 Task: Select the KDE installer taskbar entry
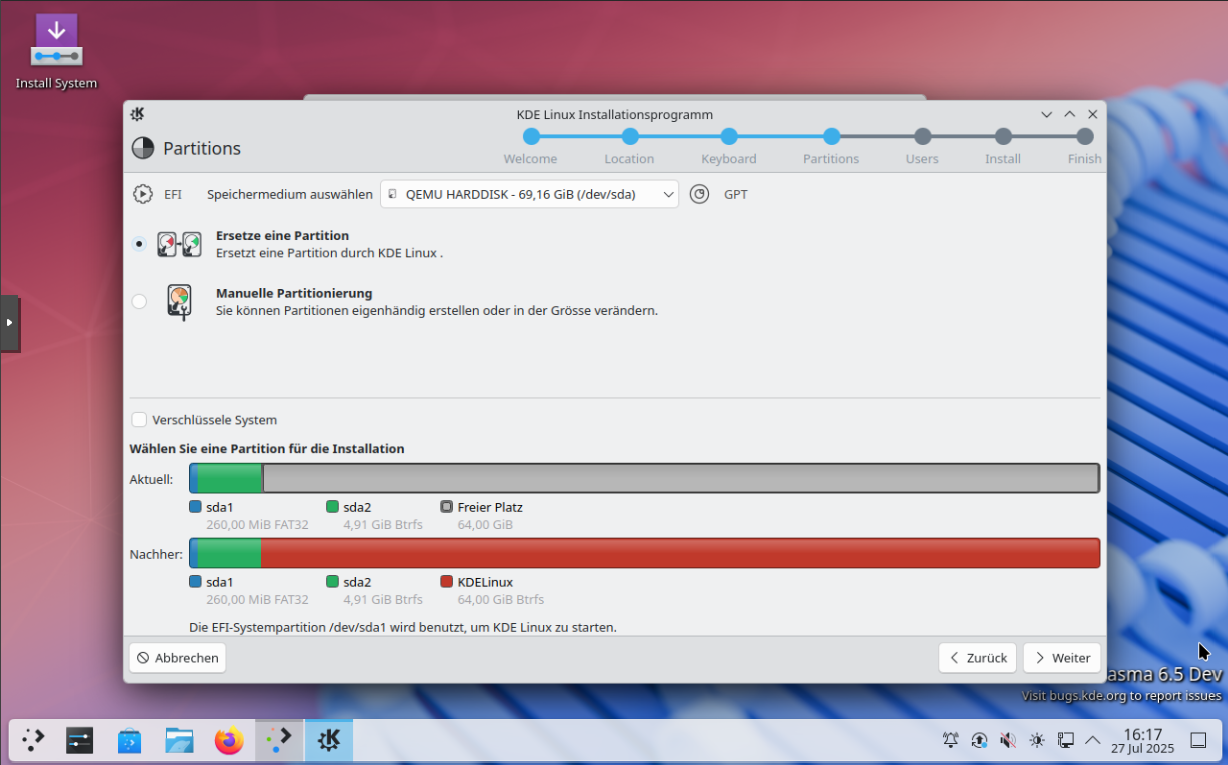tap(329, 740)
